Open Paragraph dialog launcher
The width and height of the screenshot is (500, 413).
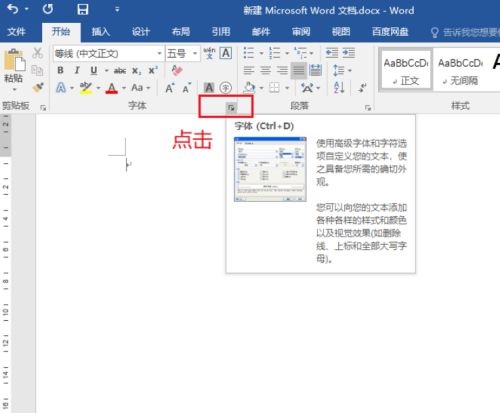368,108
